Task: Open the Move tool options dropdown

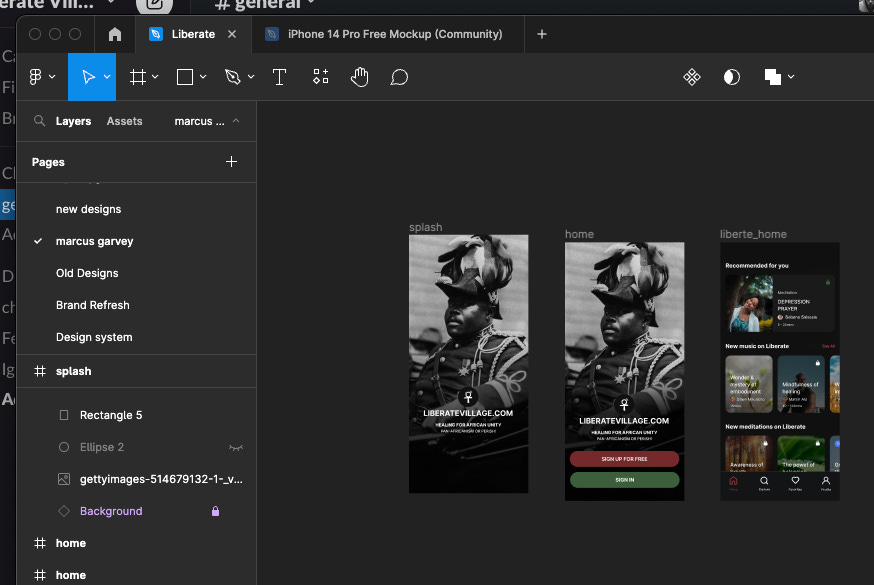Action: click(x=107, y=77)
